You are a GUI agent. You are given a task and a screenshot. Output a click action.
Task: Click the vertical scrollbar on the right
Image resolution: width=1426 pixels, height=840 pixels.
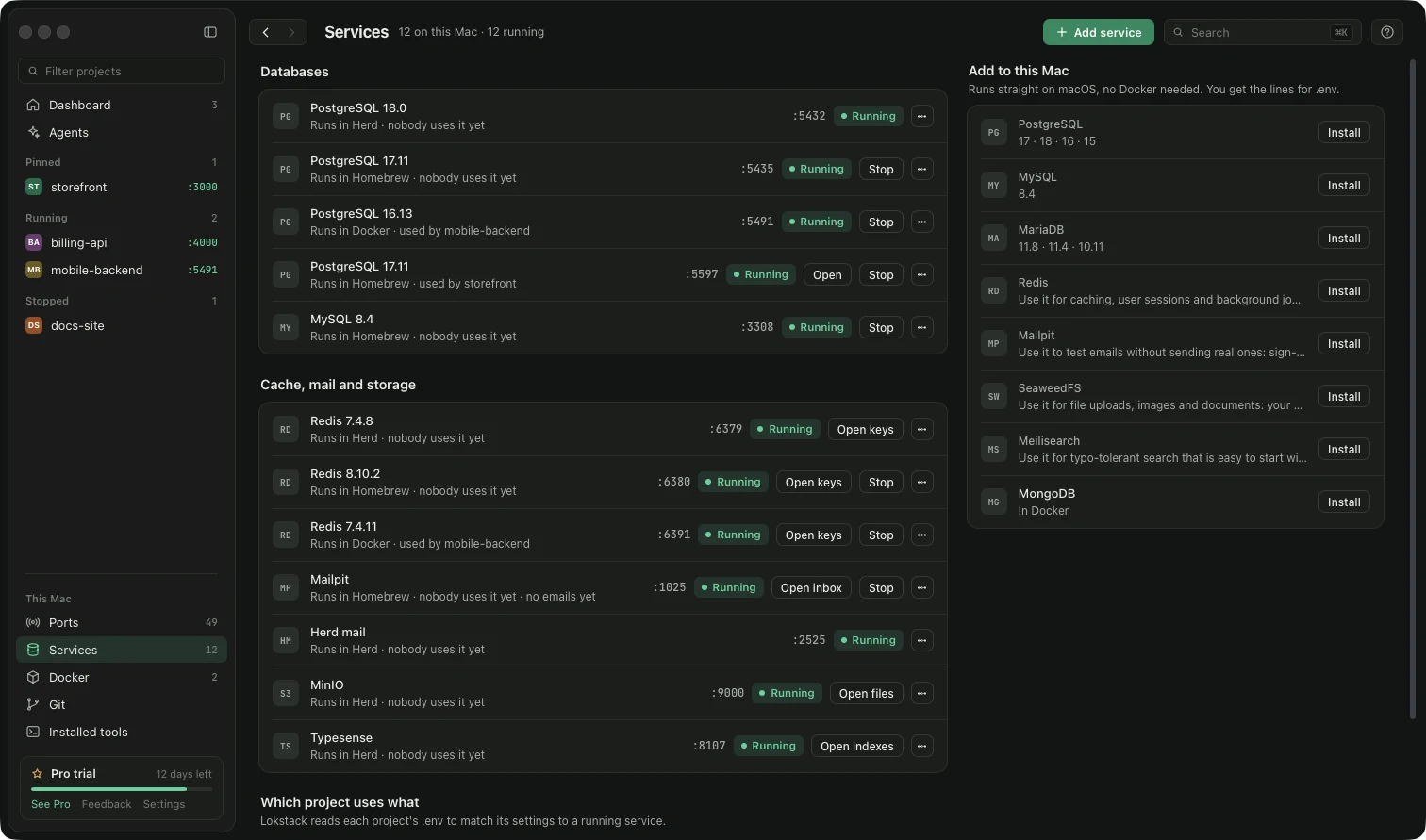(x=1412, y=388)
